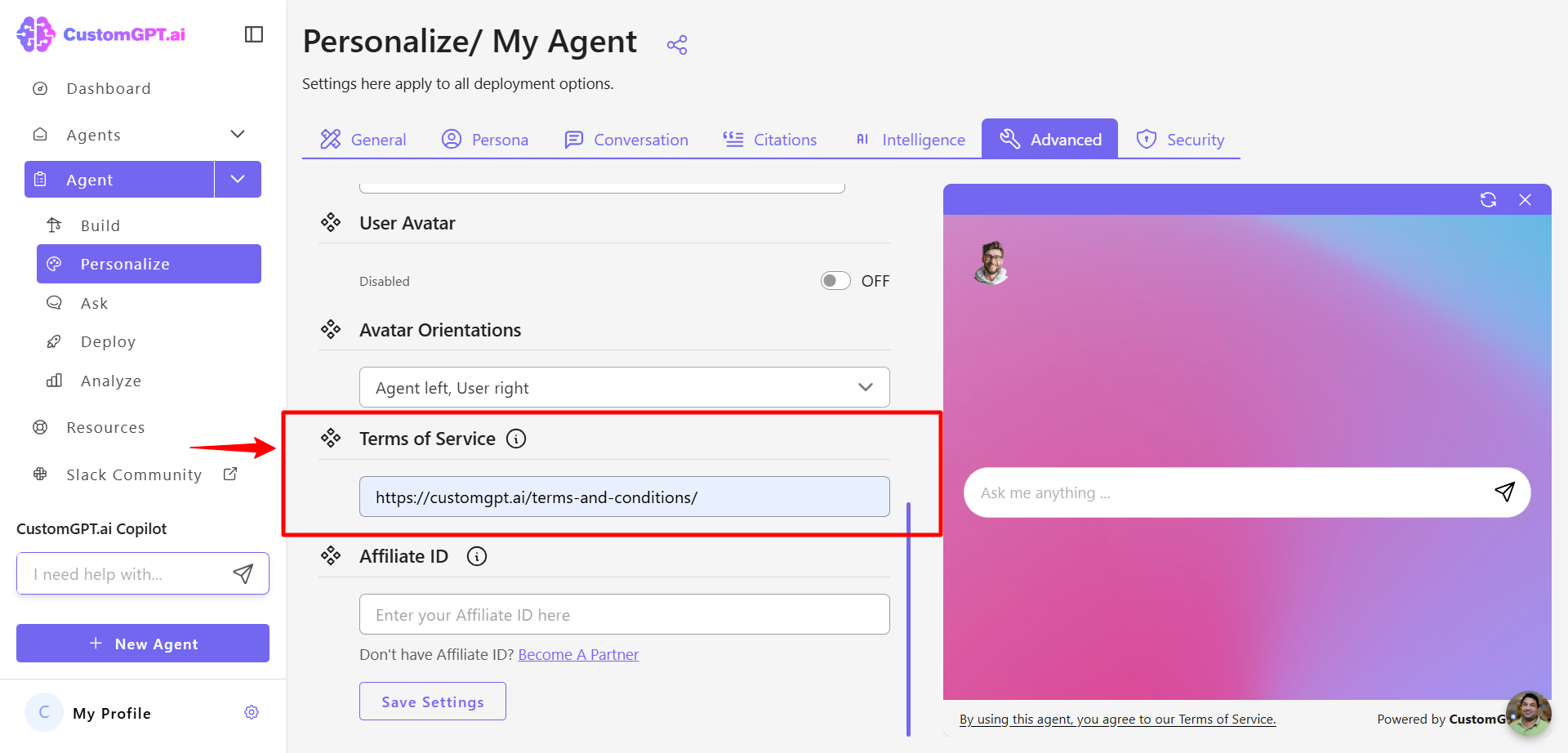This screenshot has height=753, width=1568.
Task: Click the Resources lifebuoy icon
Action: point(40,427)
